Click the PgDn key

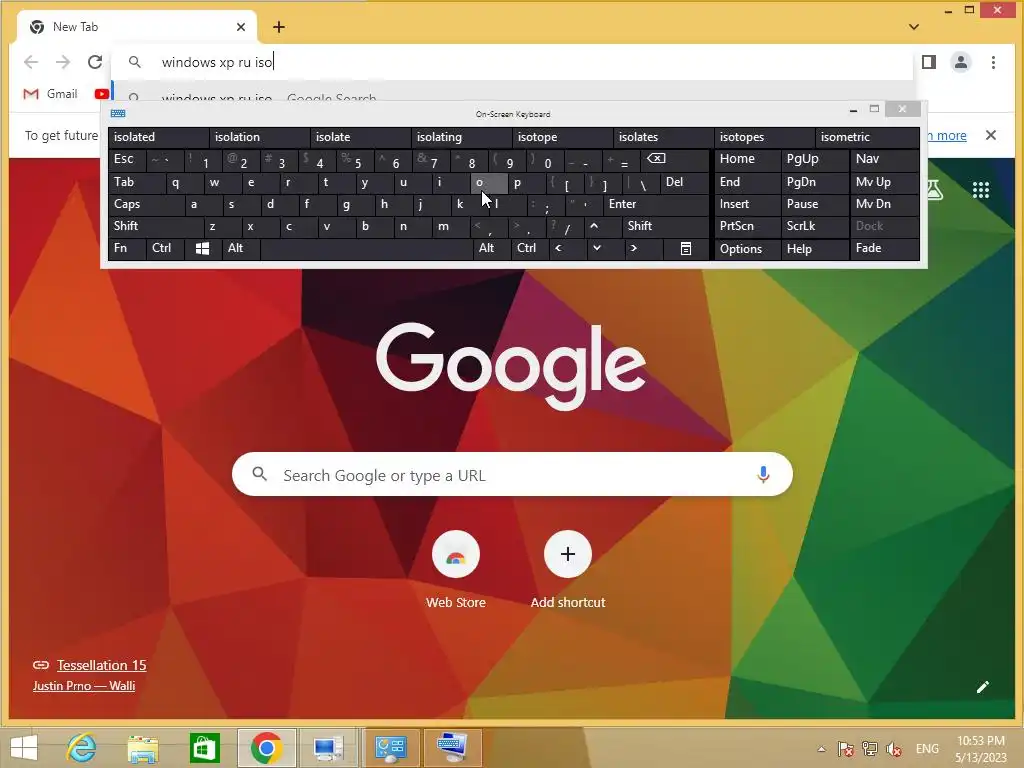(814, 182)
